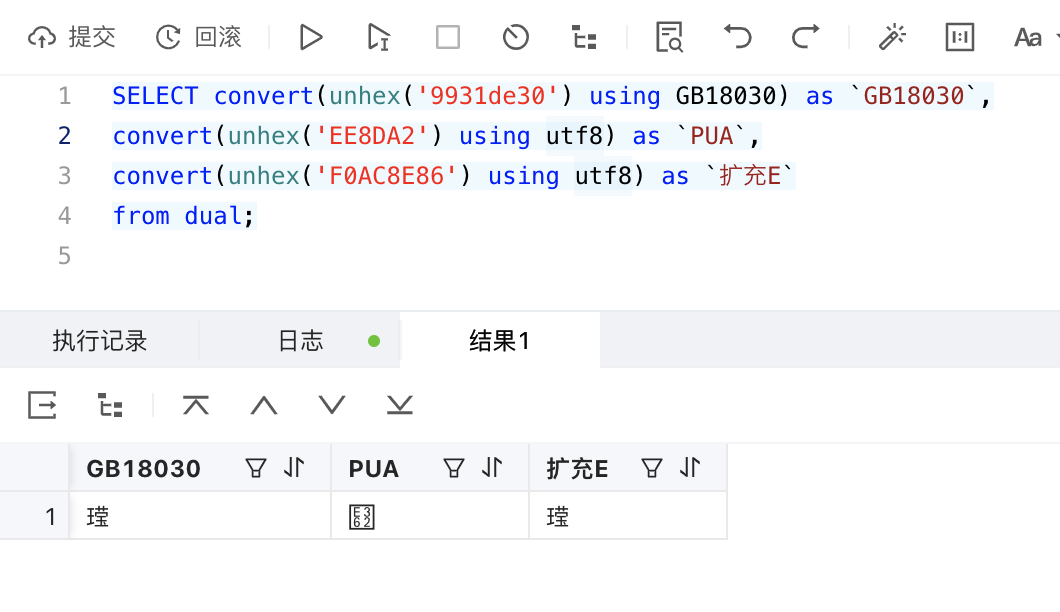This screenshot has width=1060, height=612.
Task: Jump to the last result row
Action: [398, 406]
